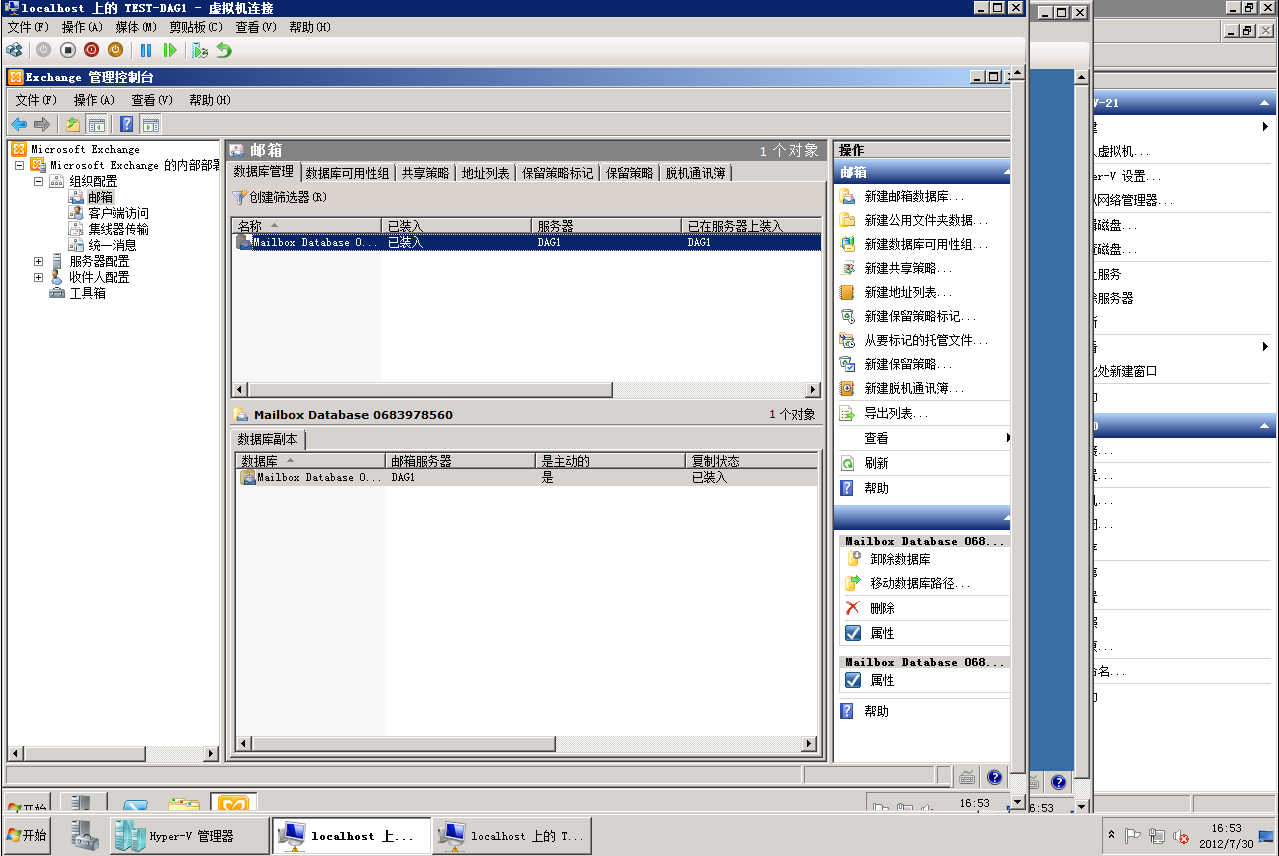1279x856 pixels.
Task: Sort by 名称 column header
Action: pos(307,226)
